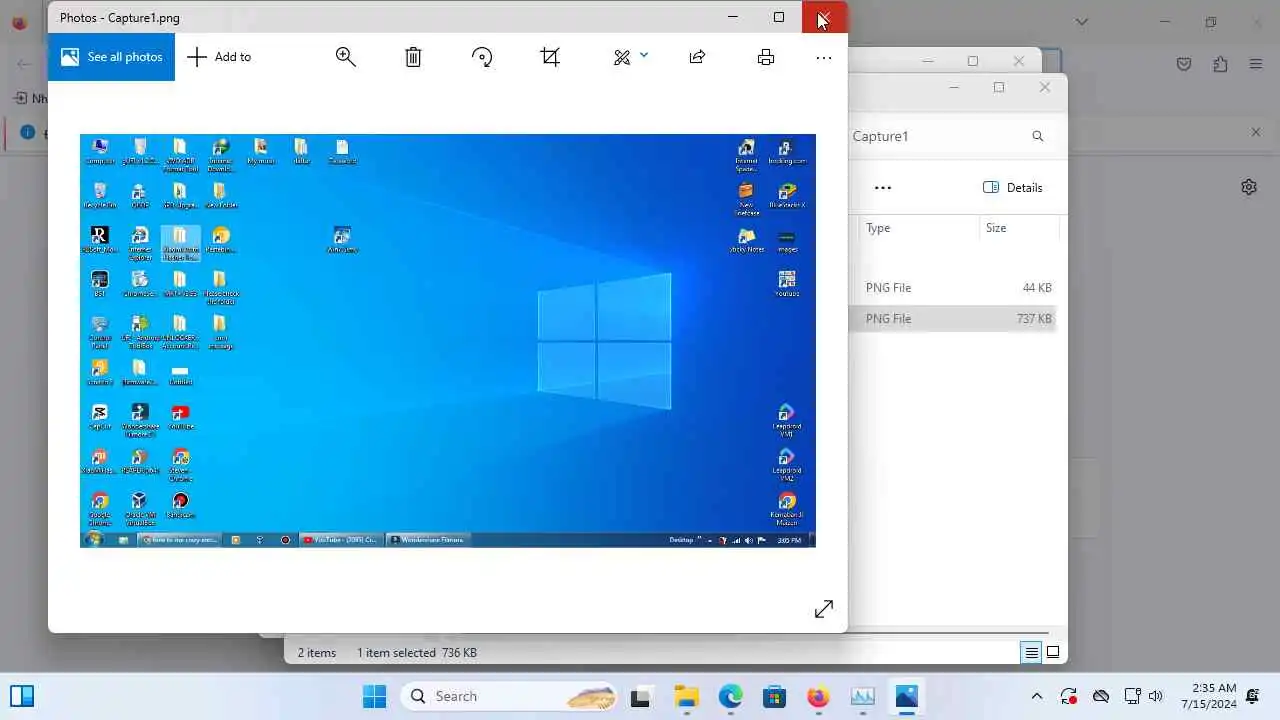Click the taskbar Search box
This screenshot has height=720, width=1280.
tap(510, 696)
